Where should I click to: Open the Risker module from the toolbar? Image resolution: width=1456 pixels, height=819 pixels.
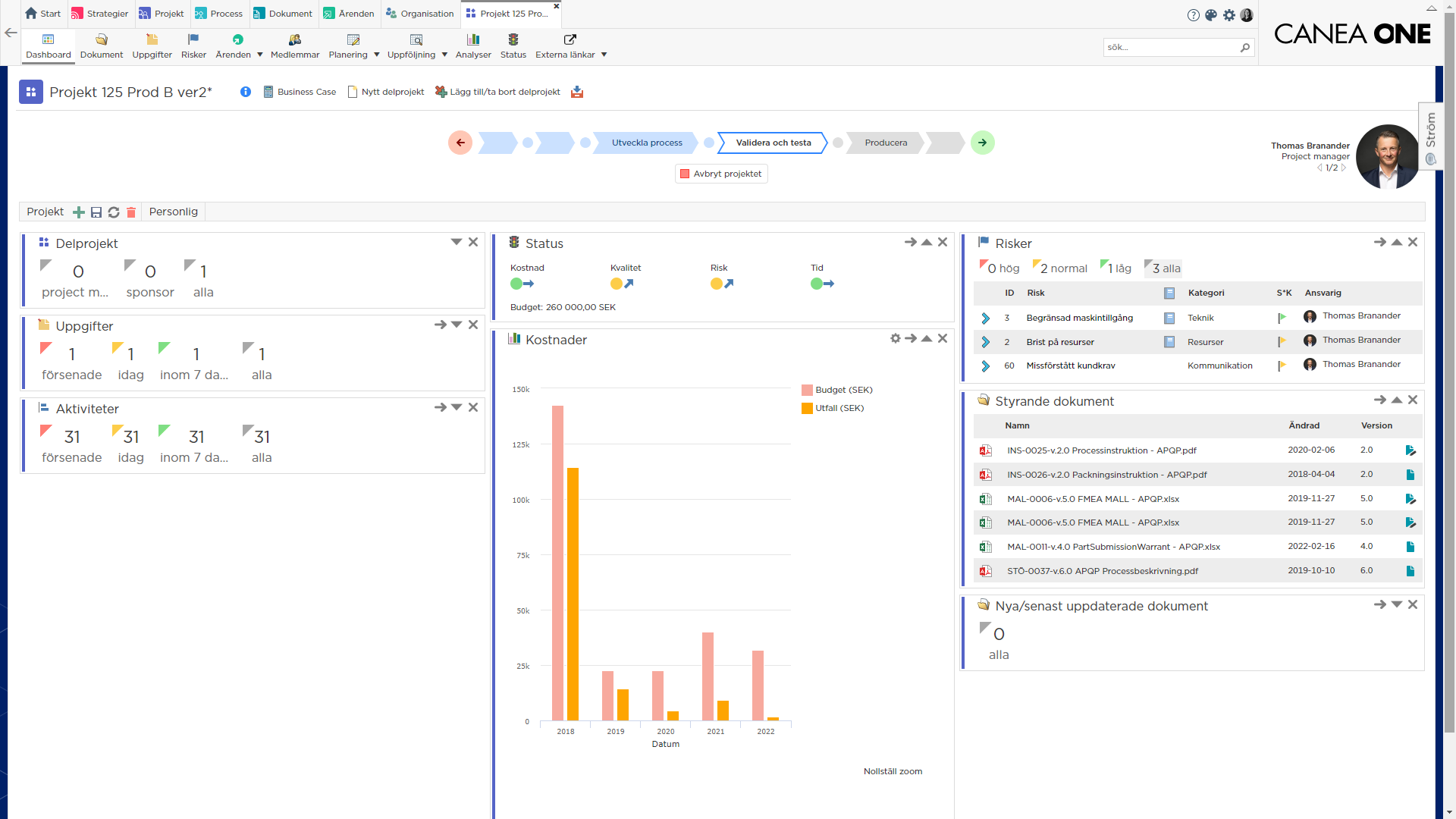click(193, 45)
